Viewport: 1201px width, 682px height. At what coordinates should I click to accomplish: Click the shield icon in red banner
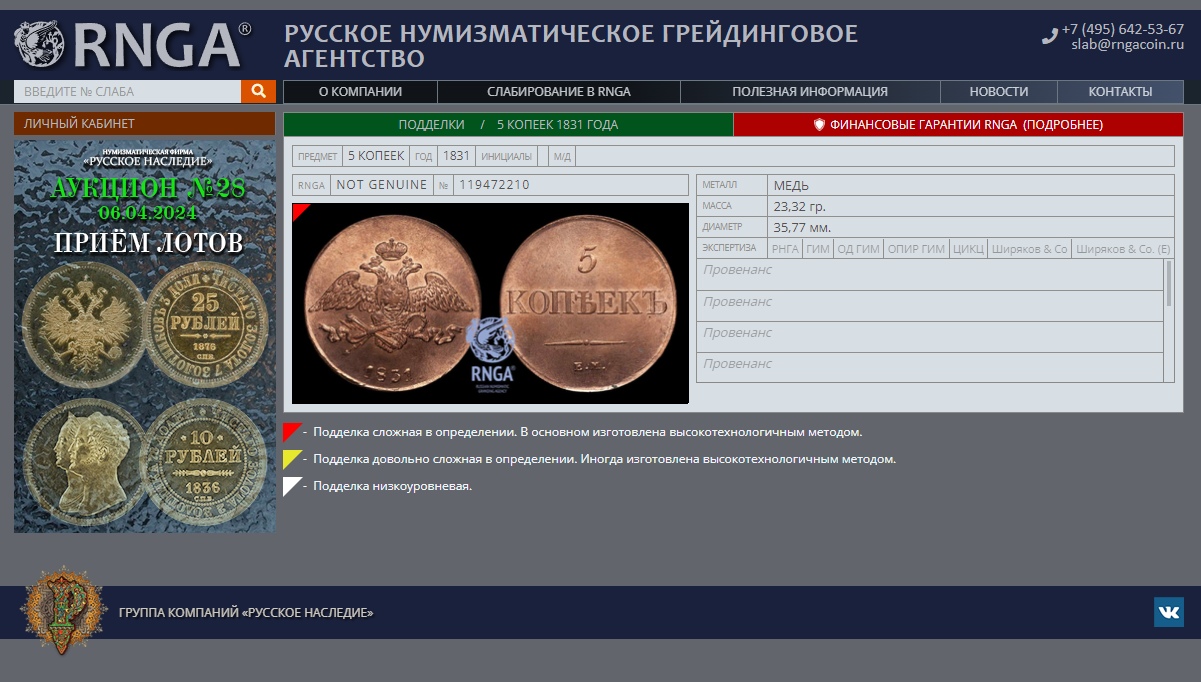click(819, 125)
